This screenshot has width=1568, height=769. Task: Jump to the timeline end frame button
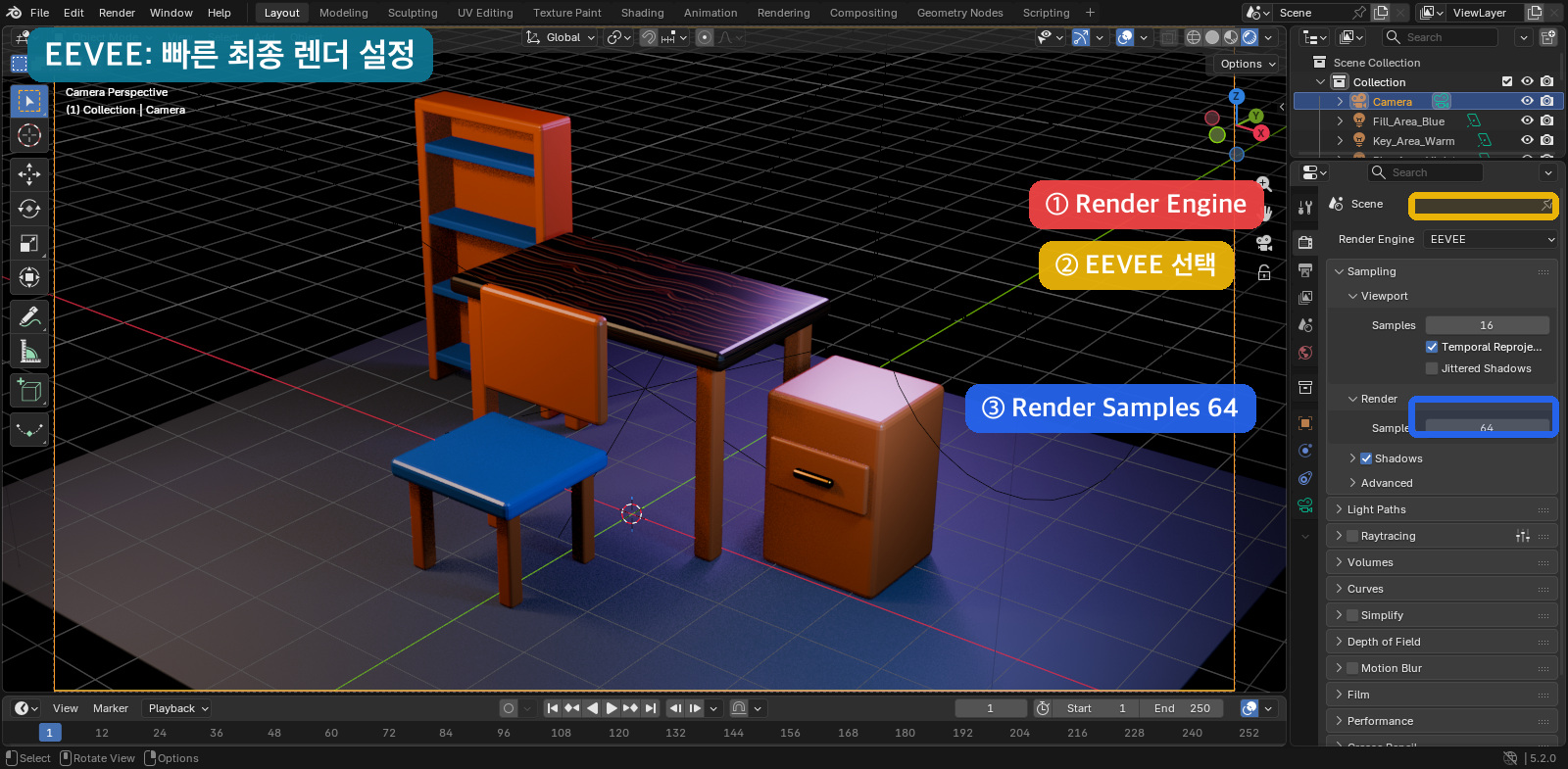coord(650,708)
